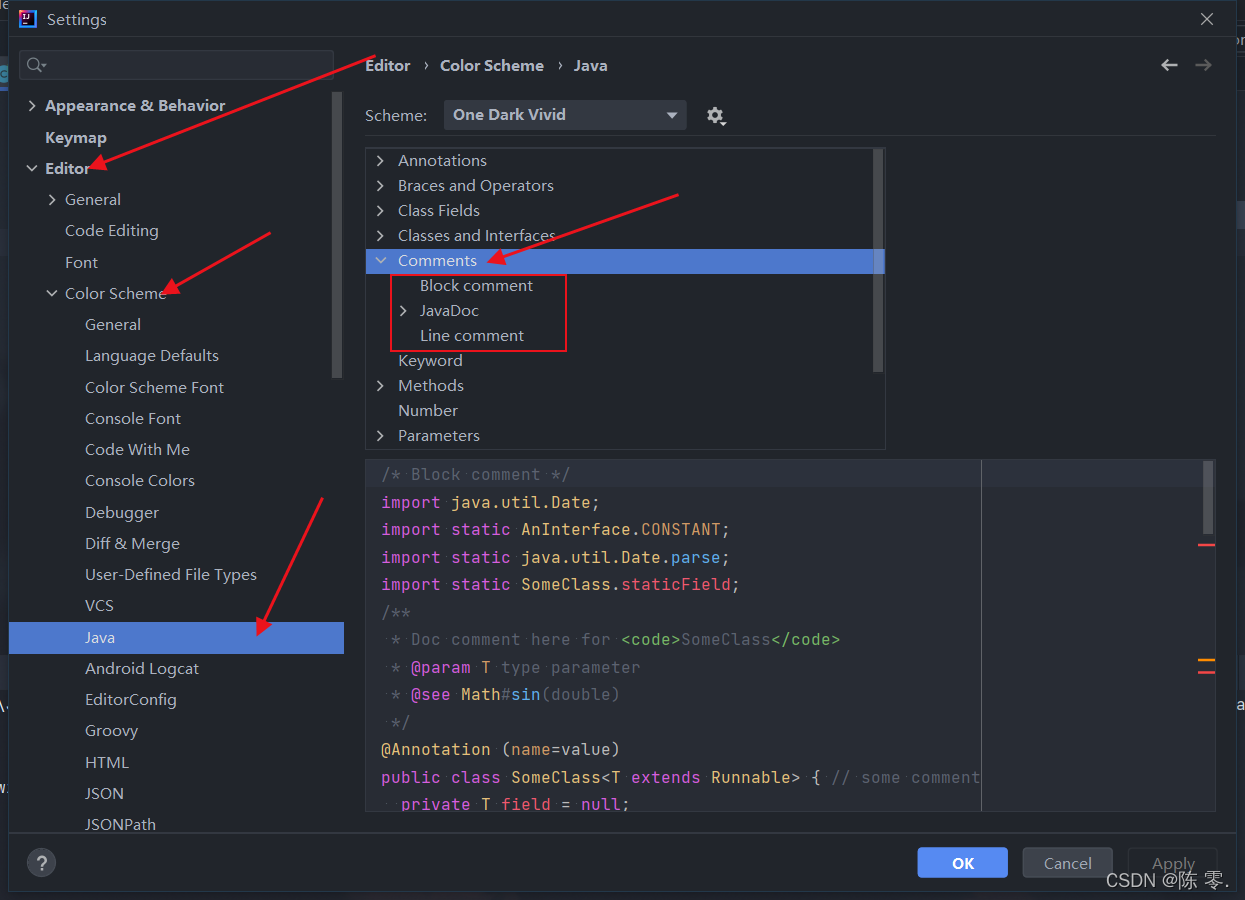Open Diff & Merge page

click(133, 544)
